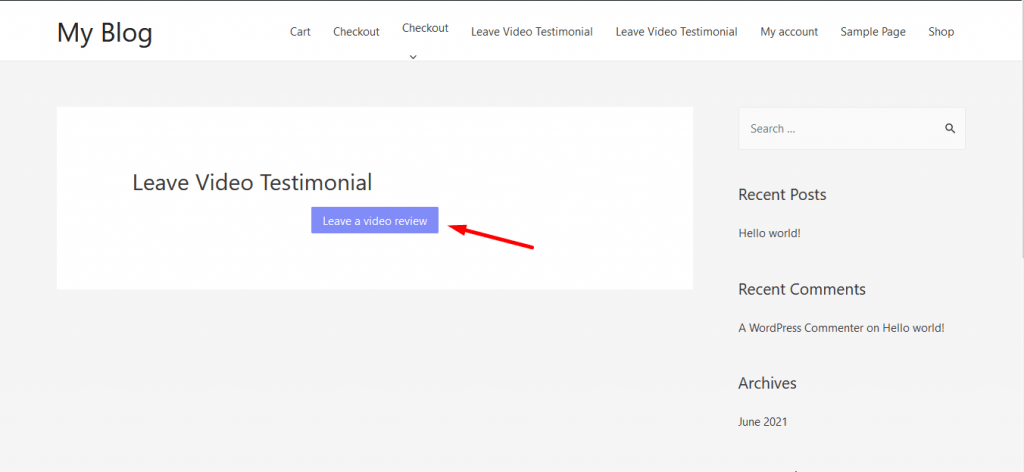
Task: Click the Recent Comments heading
Action: (x=802, y=289)
